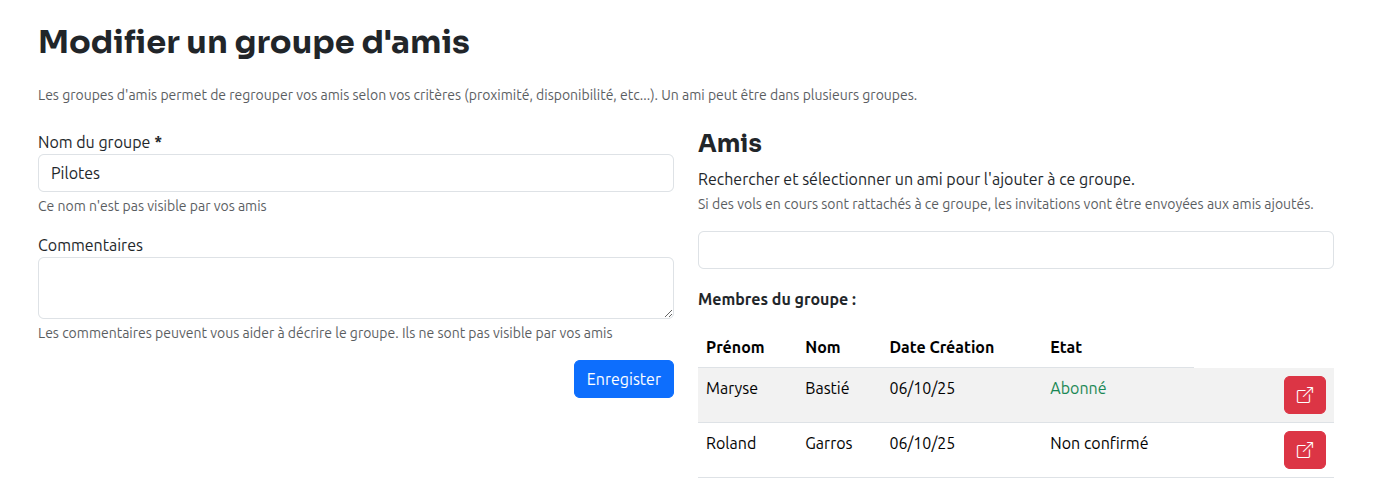1375x496 pixels.
Task: Select the Garros last name cell
Action: [x=828, y=443]
